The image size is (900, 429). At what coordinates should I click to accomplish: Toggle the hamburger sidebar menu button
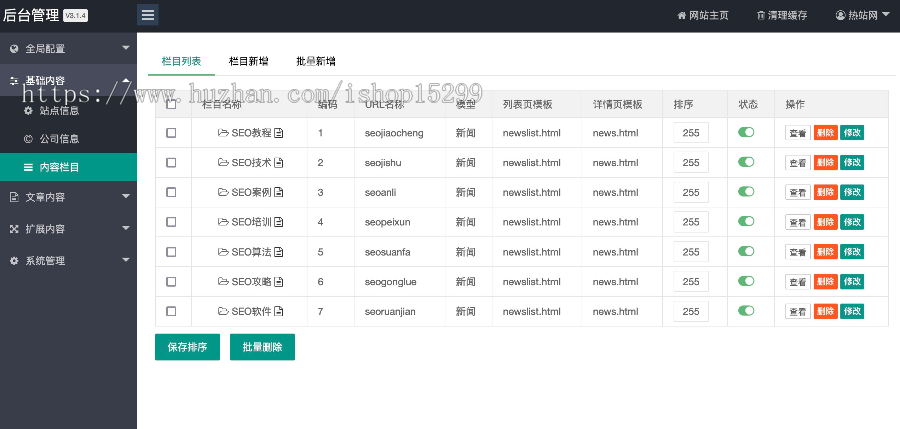click(x=148, y=15)
